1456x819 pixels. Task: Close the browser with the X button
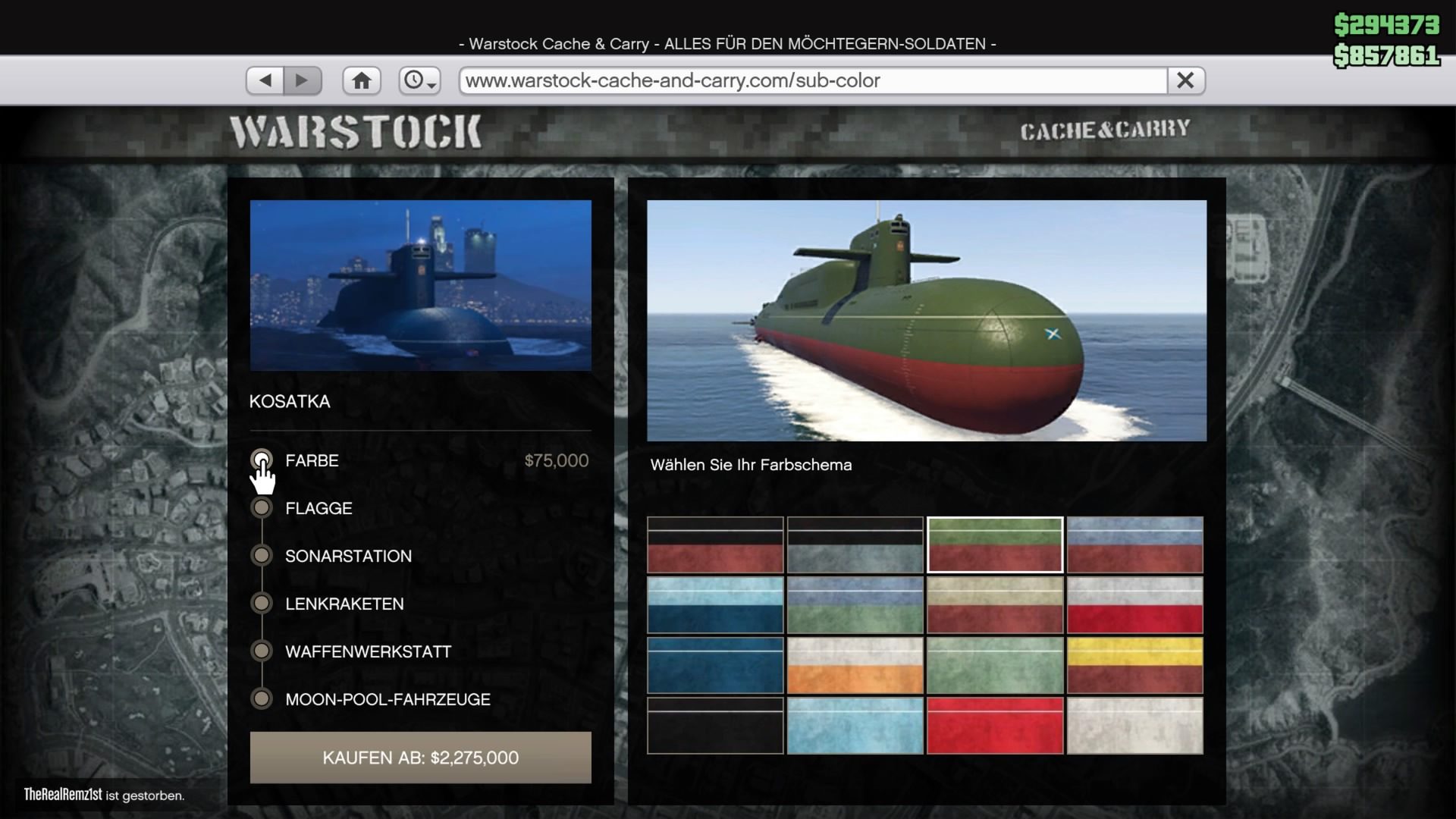click(1185, 80)
